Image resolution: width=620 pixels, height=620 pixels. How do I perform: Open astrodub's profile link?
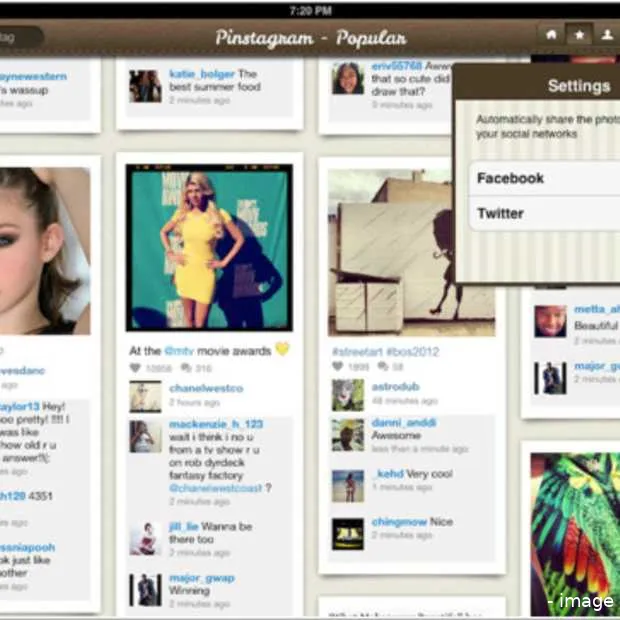pyautogui.click(x=395, y=386)
